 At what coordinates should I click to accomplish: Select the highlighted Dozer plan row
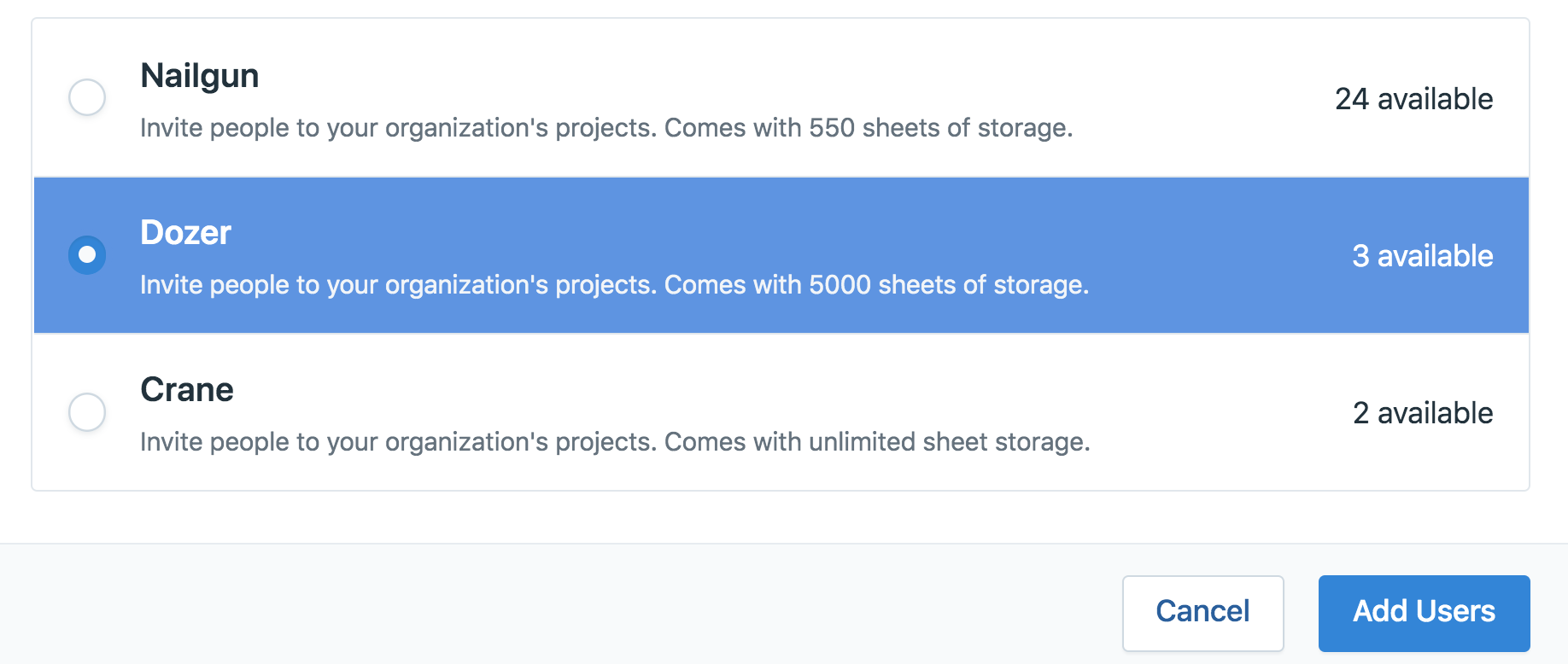click(x=769, y=255)
